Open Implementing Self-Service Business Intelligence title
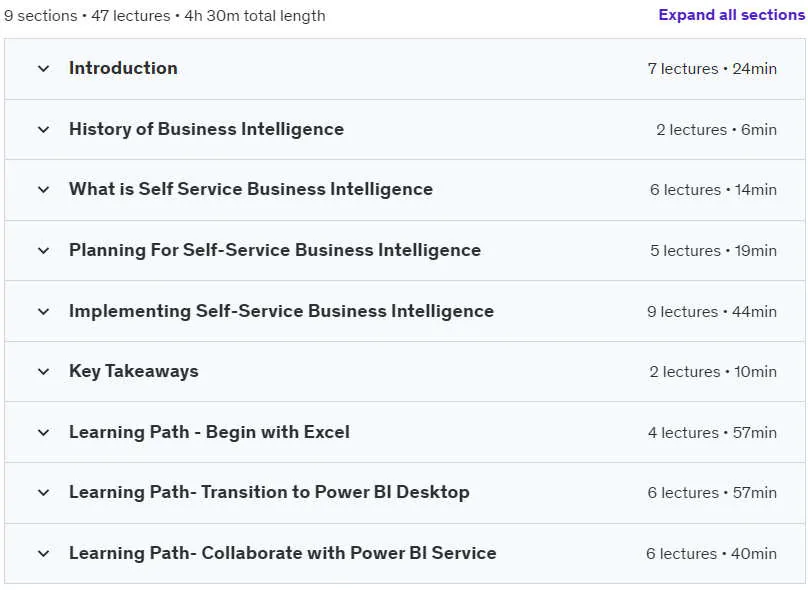The width and height of the screenshot is (808, 590). click(x=281, y=311)
